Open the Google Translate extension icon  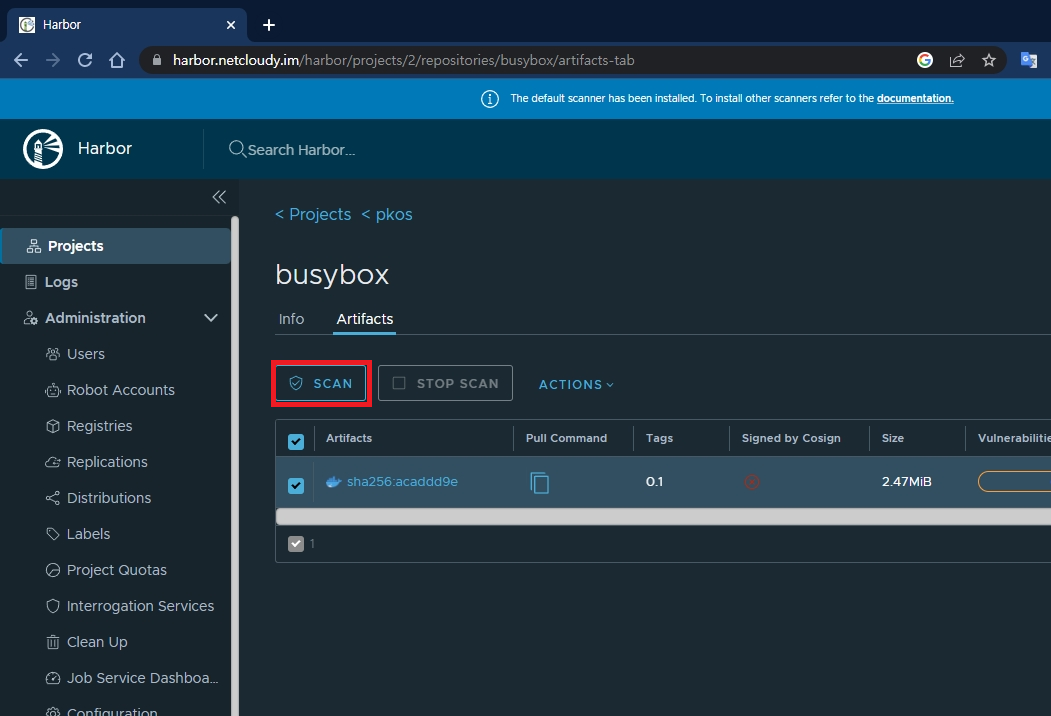point(1029,60)
